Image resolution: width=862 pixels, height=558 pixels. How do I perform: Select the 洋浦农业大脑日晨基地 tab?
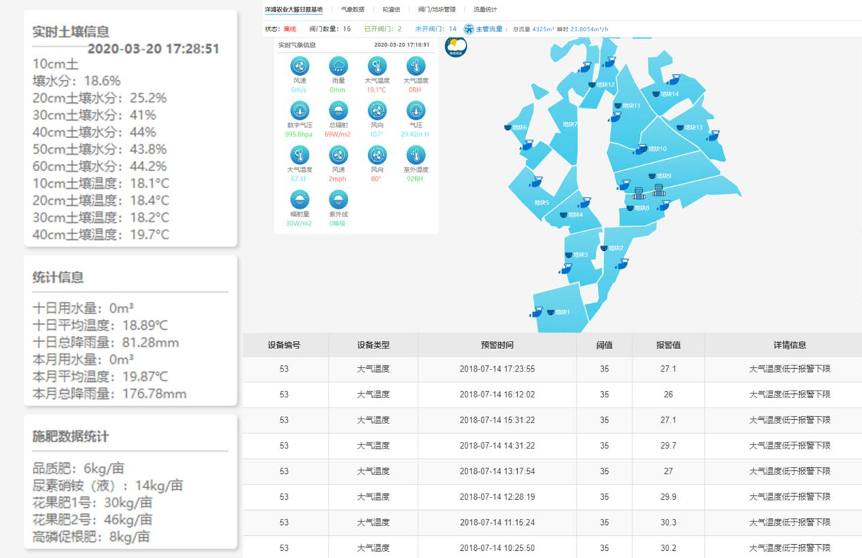tap(294, 10)
